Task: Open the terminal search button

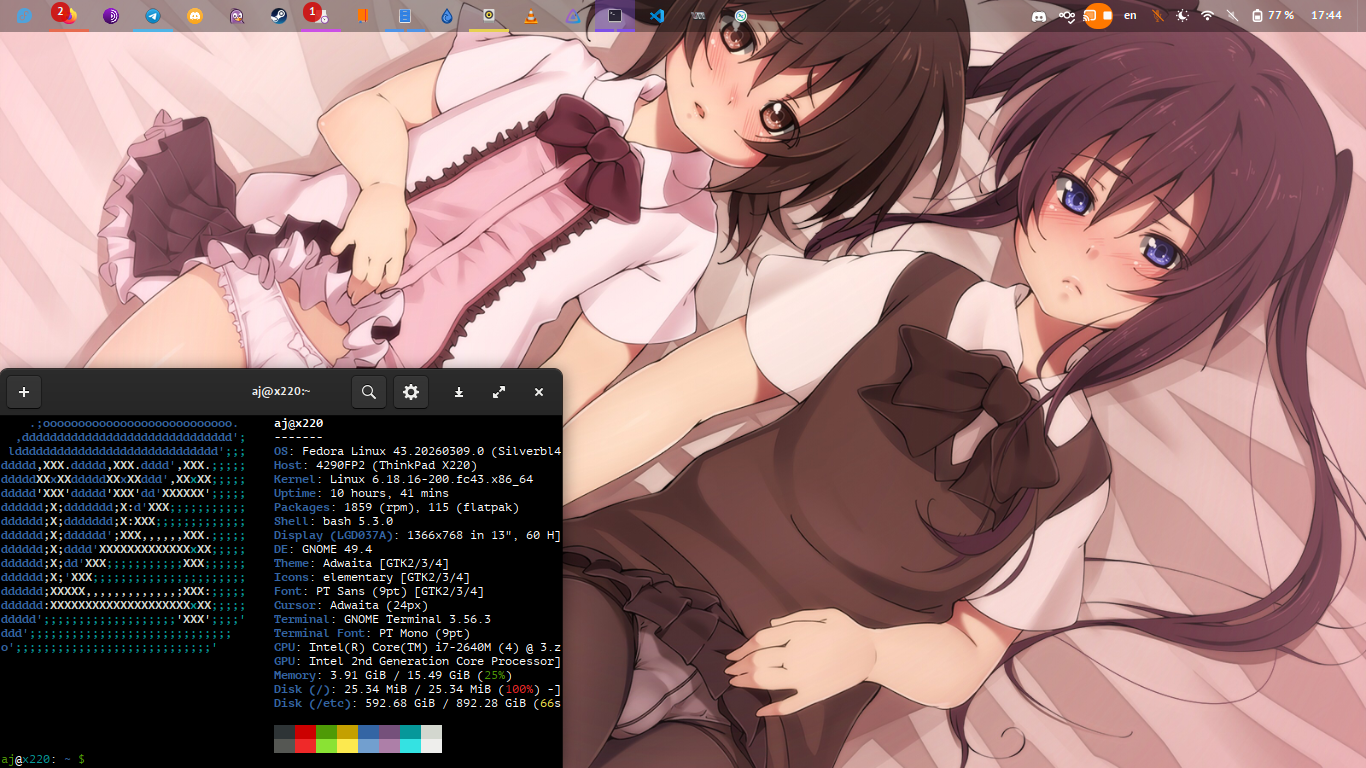Action: (369, 392)
